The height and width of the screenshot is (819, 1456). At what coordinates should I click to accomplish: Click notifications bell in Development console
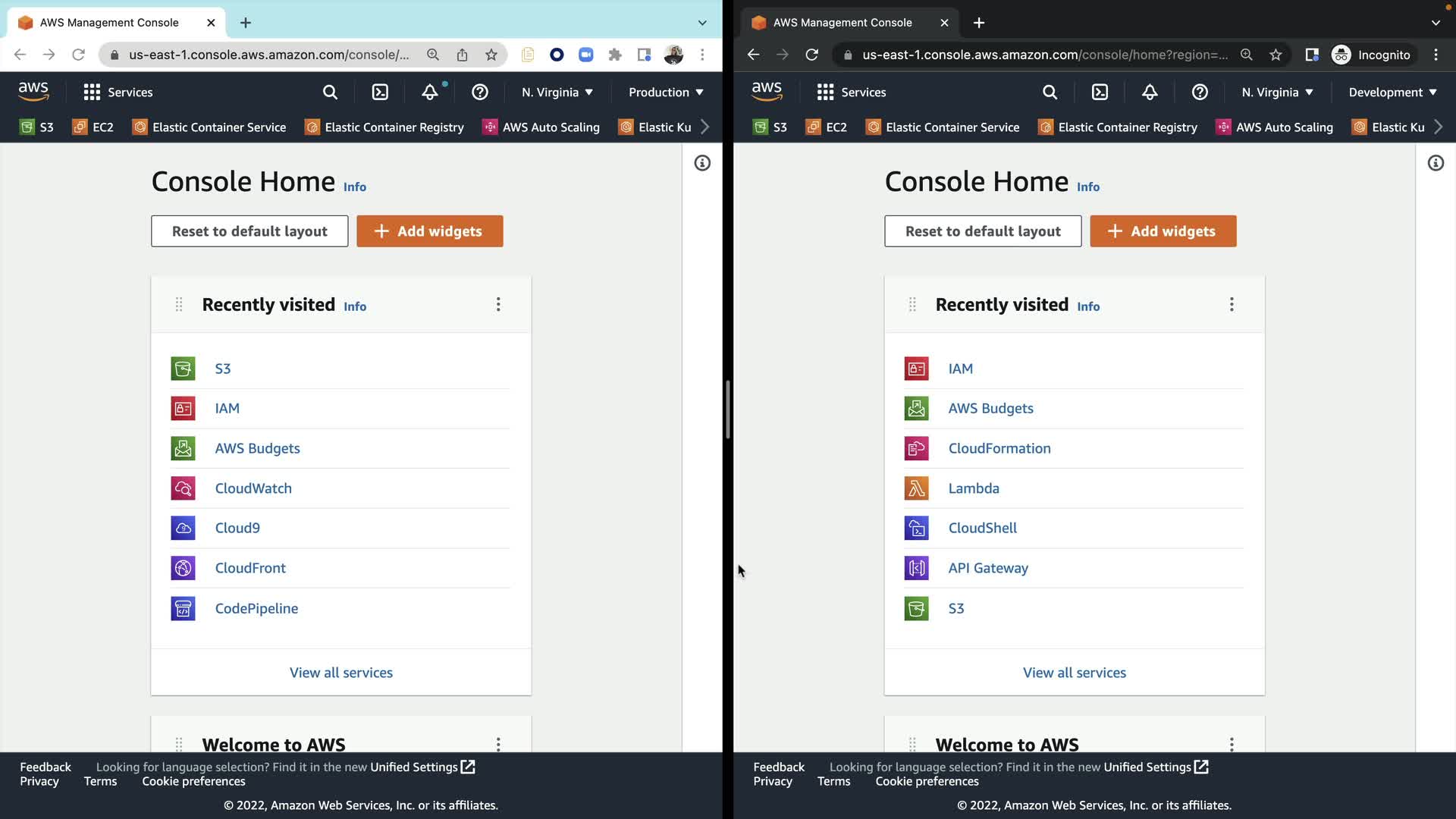1150,93
